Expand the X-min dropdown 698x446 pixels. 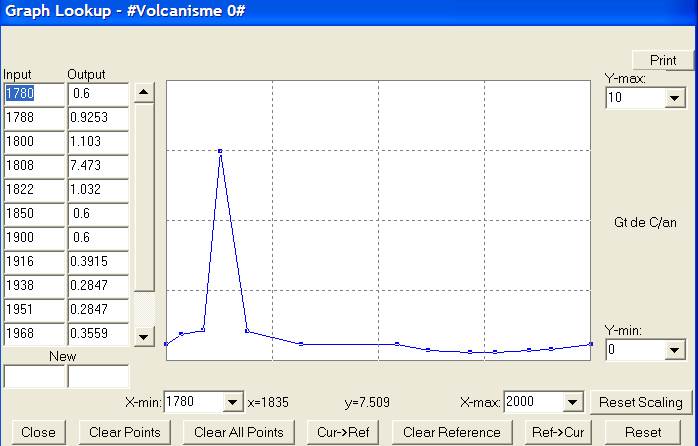tap(233, 402)
